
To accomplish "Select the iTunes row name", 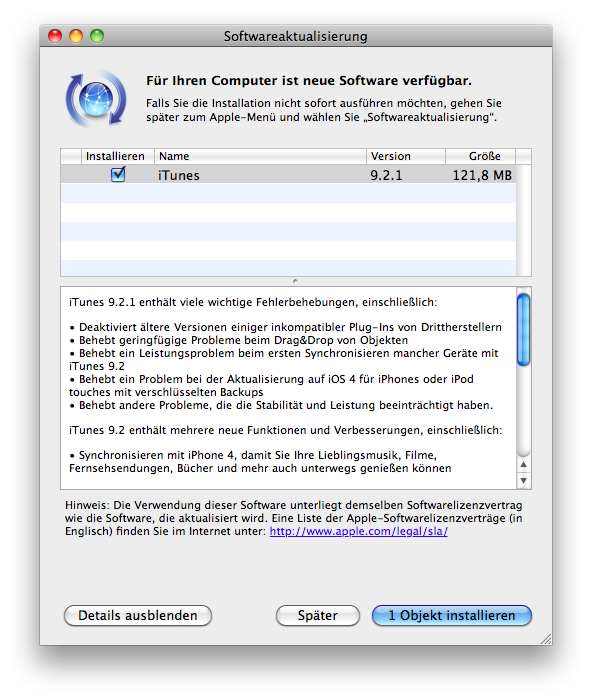I will 179,175.
